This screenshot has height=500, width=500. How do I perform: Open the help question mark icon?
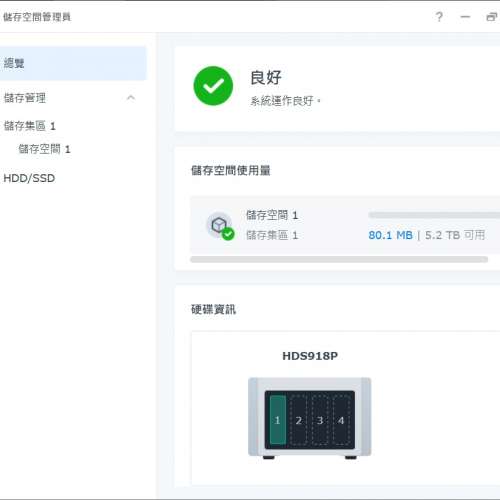439,17
